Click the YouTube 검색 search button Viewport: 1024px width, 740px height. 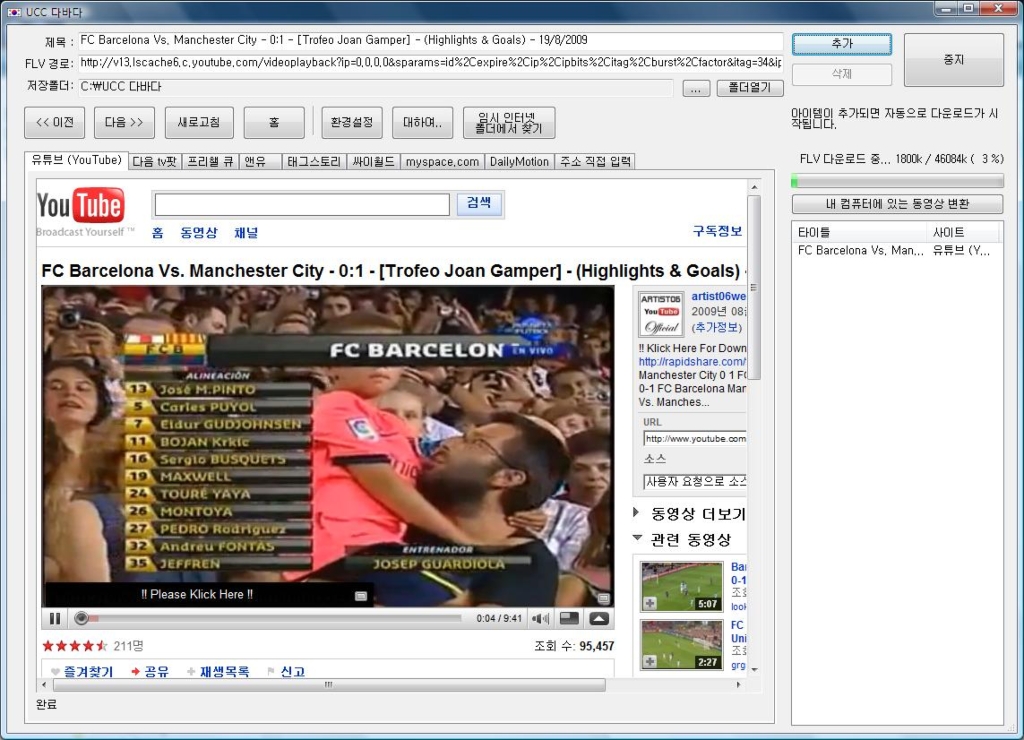click(479, 203)
